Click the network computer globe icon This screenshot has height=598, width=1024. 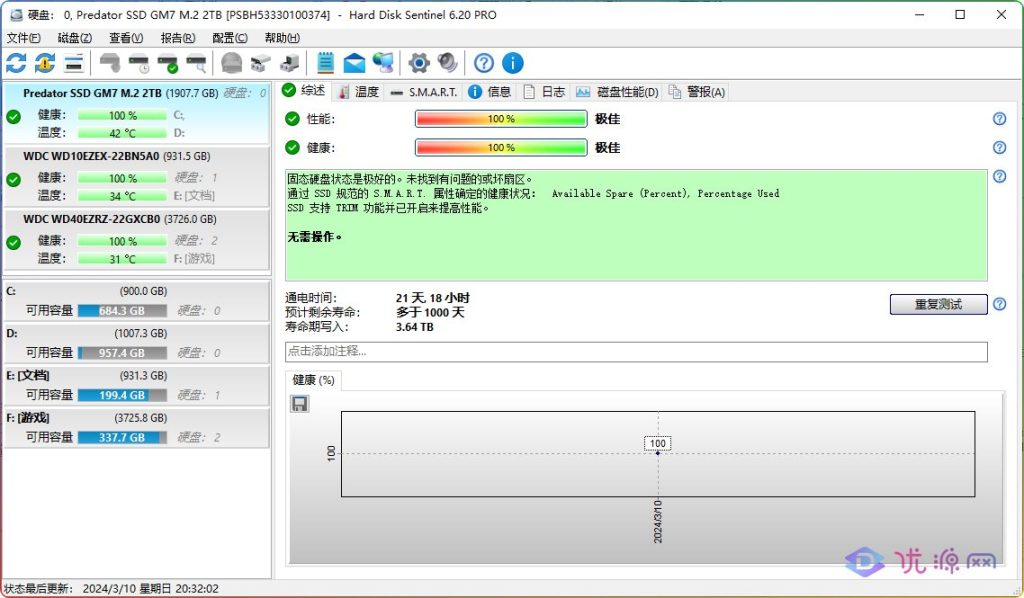[383, 63]
